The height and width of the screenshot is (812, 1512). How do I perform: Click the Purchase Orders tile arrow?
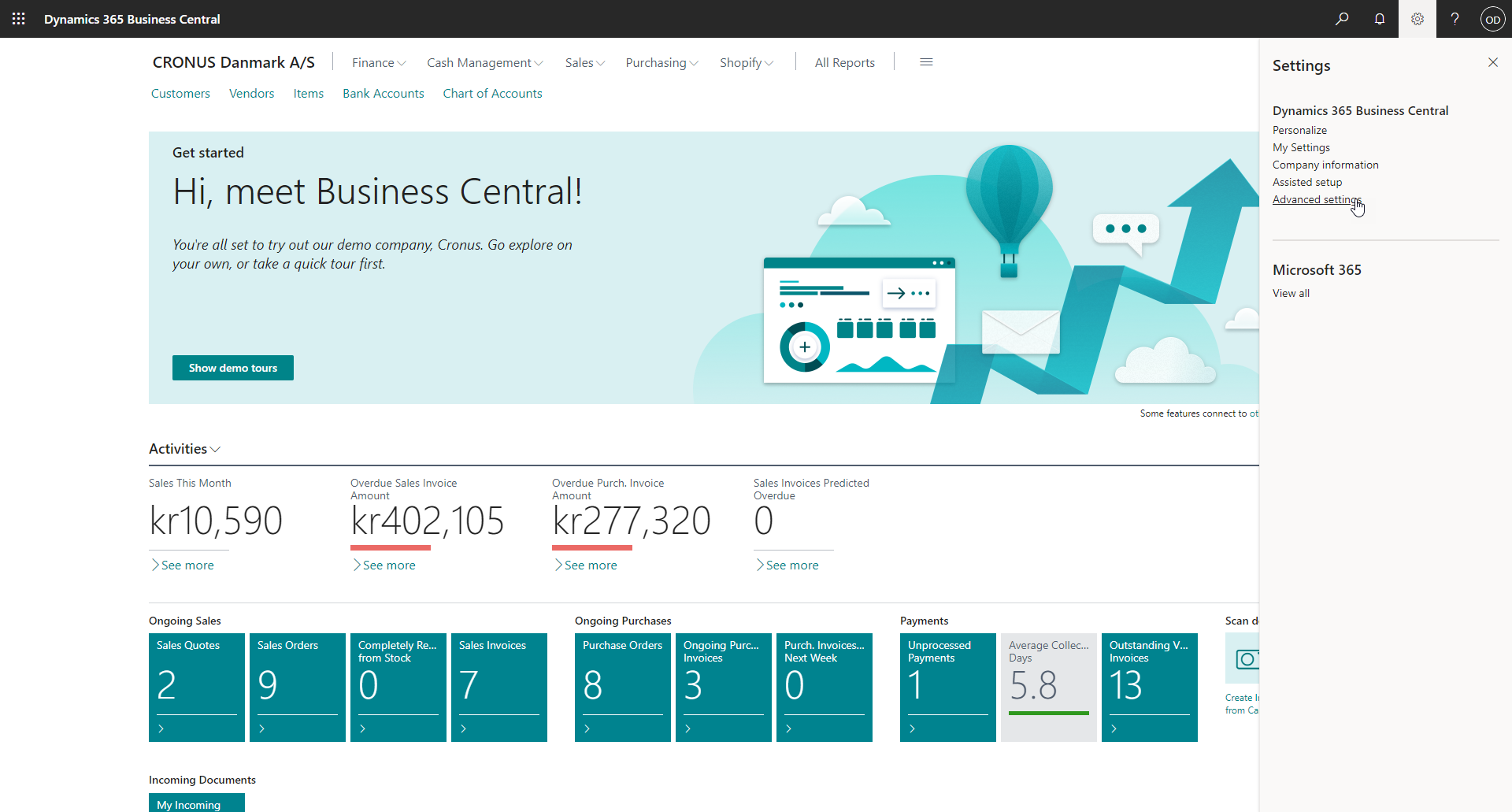pyautogui.click(x=587, y=729)
